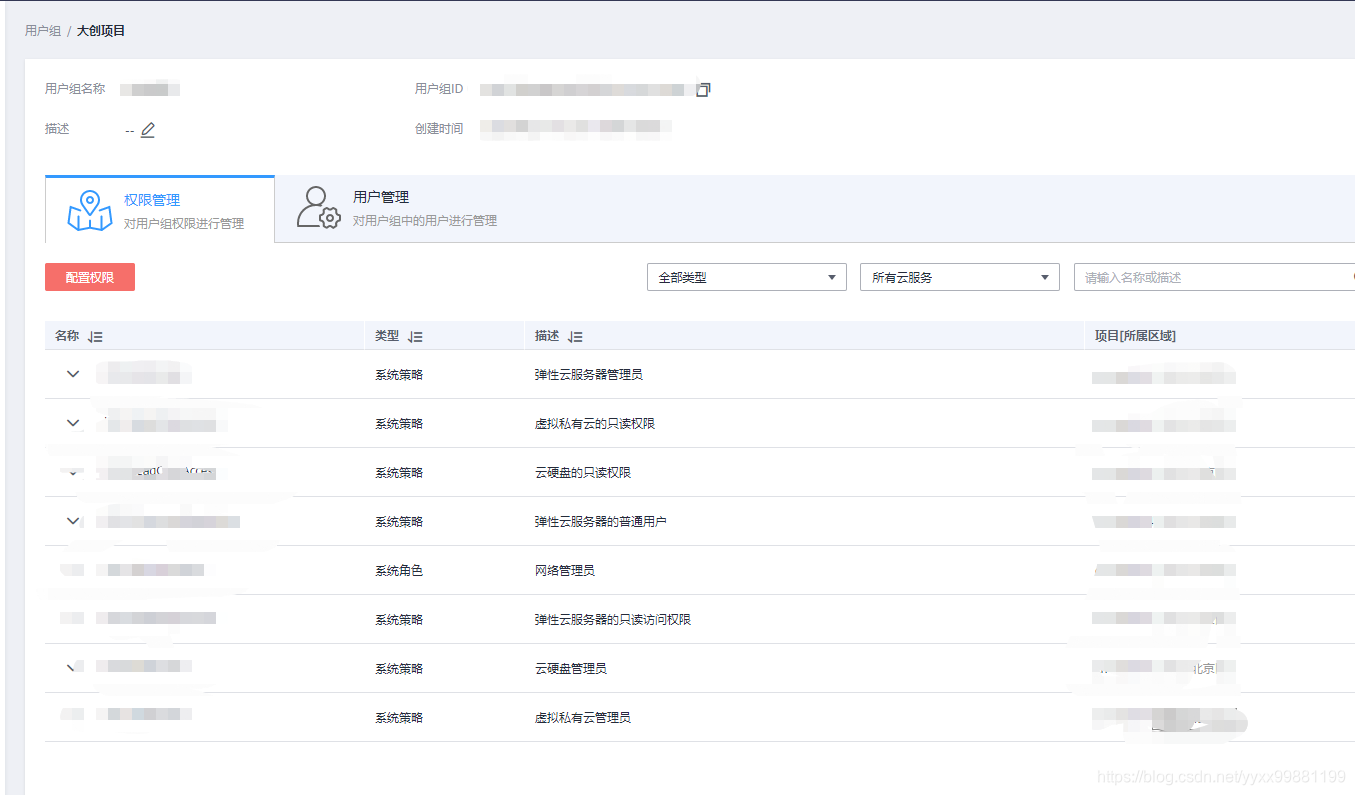Click the 配置权限 button
The width and height of the screenshot is (1355, 795).
(90, 277)
